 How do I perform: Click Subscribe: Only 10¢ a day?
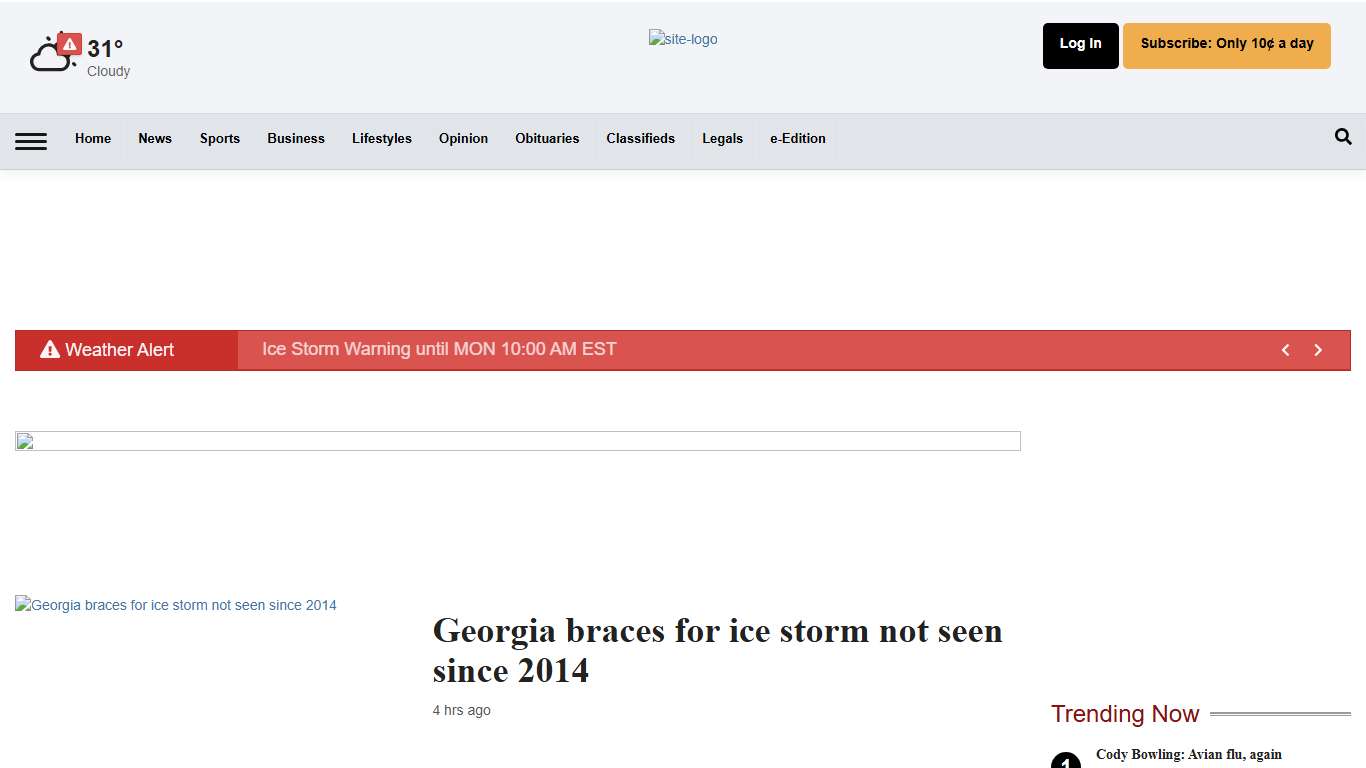pyautogui.click(x=1226, y=45)
